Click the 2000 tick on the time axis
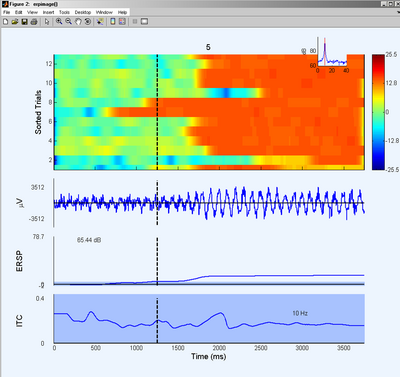The height and width of the screenshot is (377, 400). tap(219, 348)
